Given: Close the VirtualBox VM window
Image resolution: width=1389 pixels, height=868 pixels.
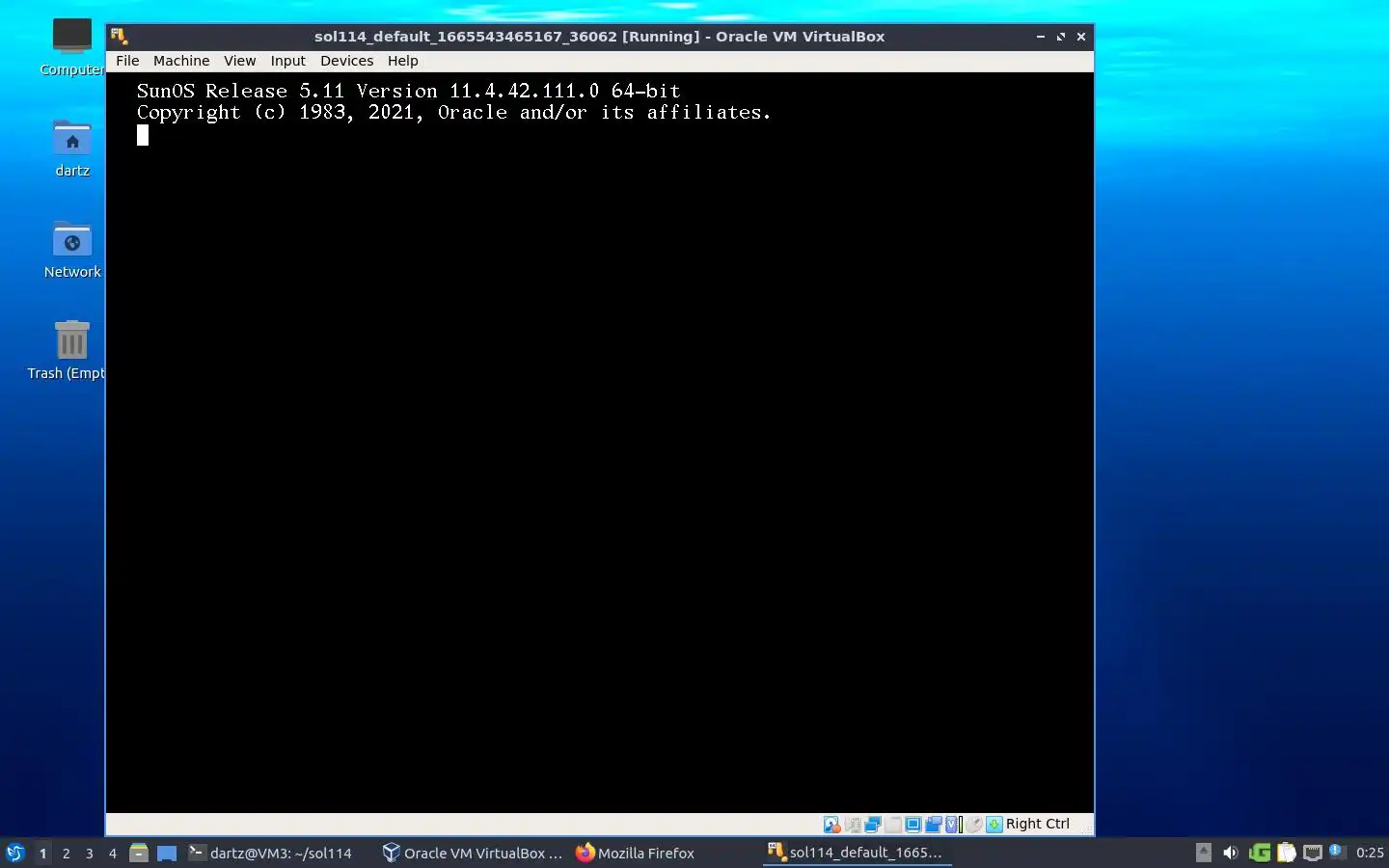Looking at the screenshot, I should coord(1081,37).
